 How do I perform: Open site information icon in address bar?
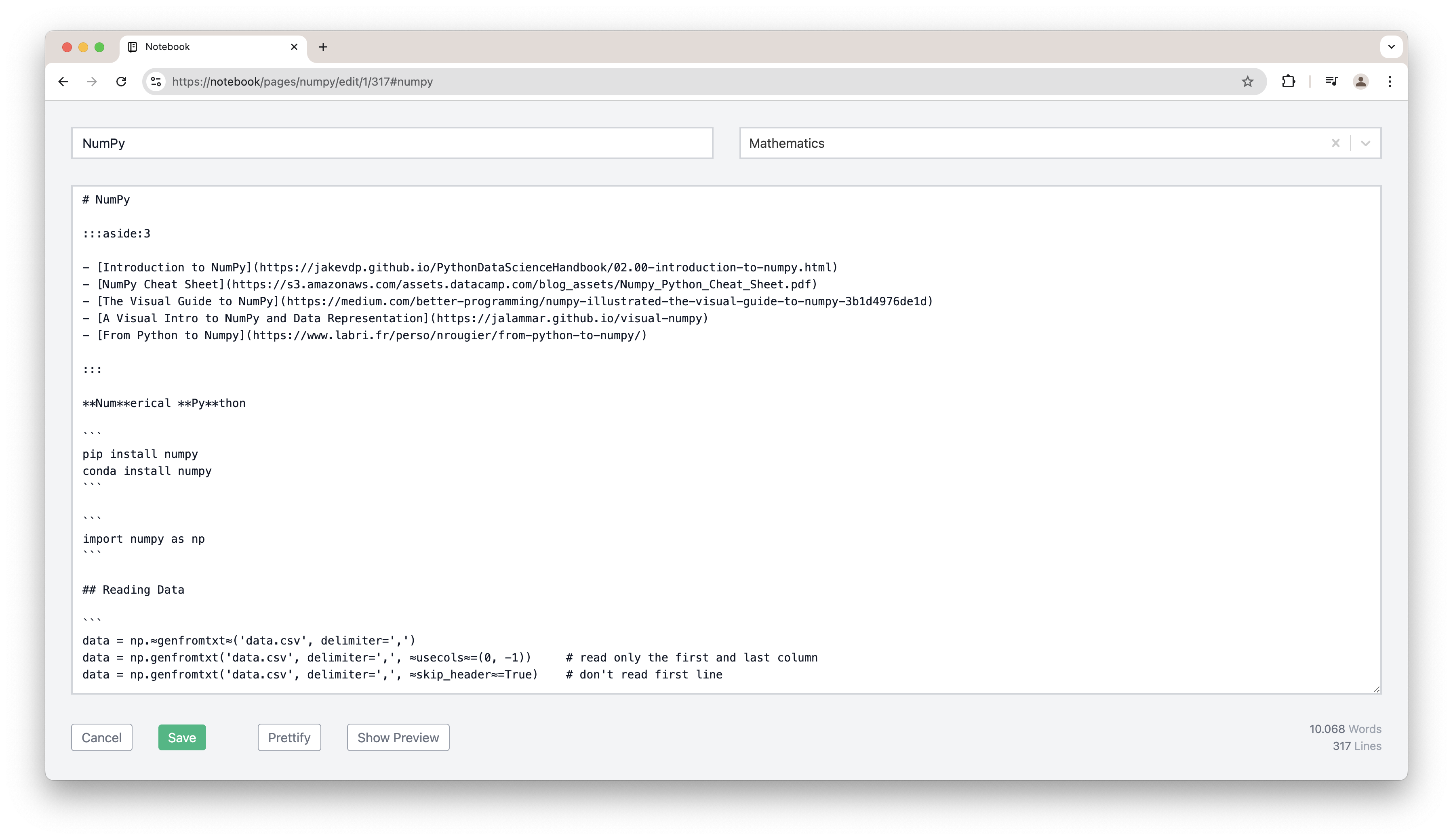[156, 82]
